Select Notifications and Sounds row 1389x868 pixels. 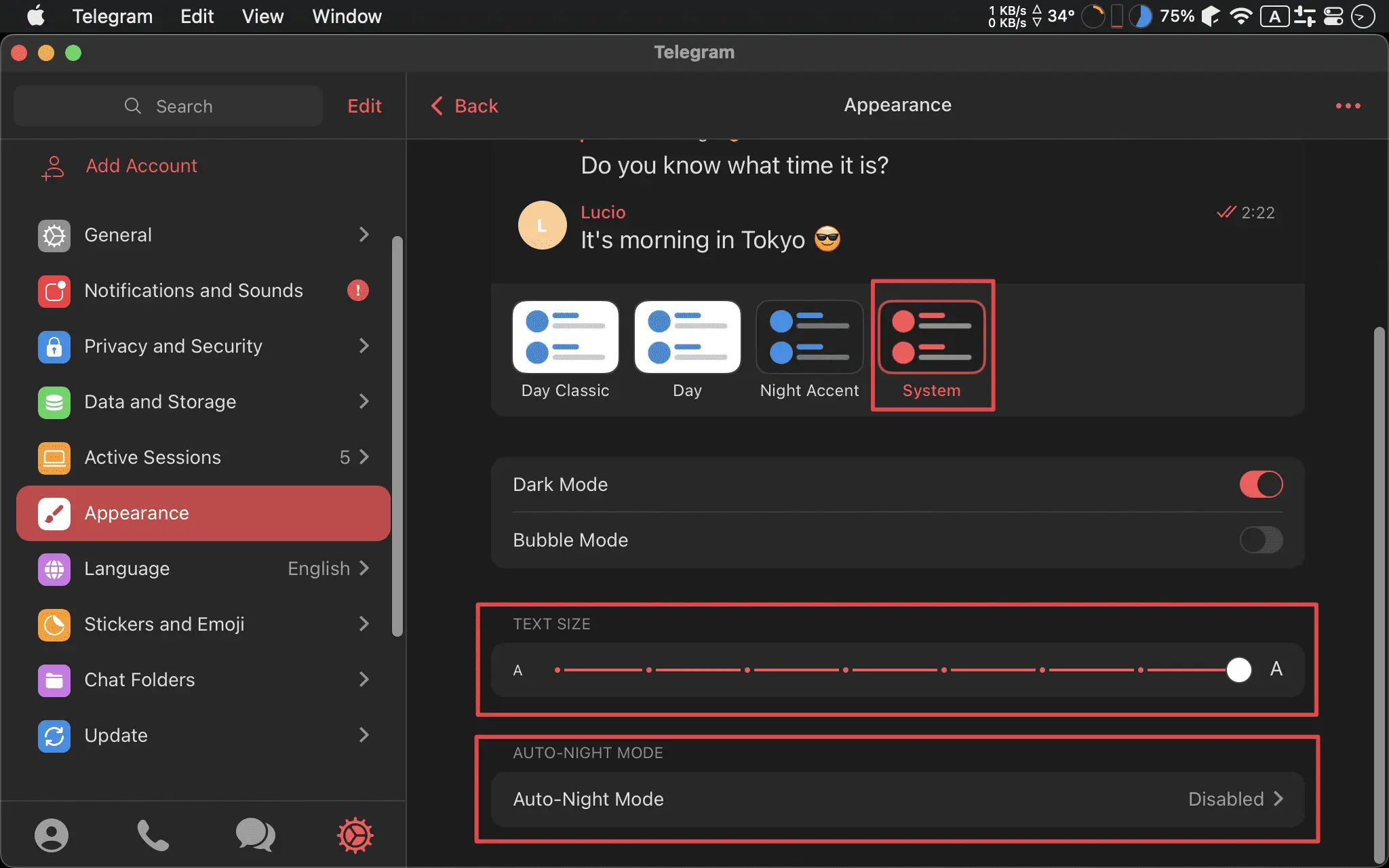point(203,291)
